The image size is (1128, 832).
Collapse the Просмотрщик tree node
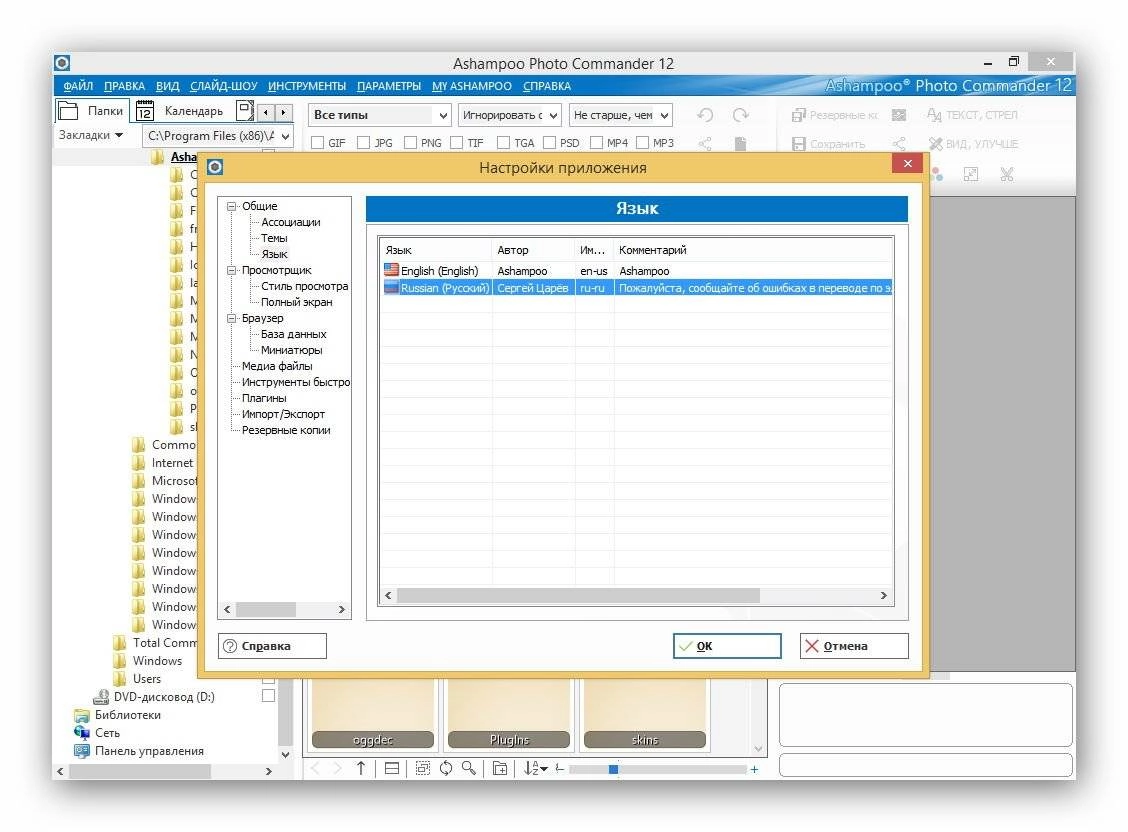coord(232,270)
